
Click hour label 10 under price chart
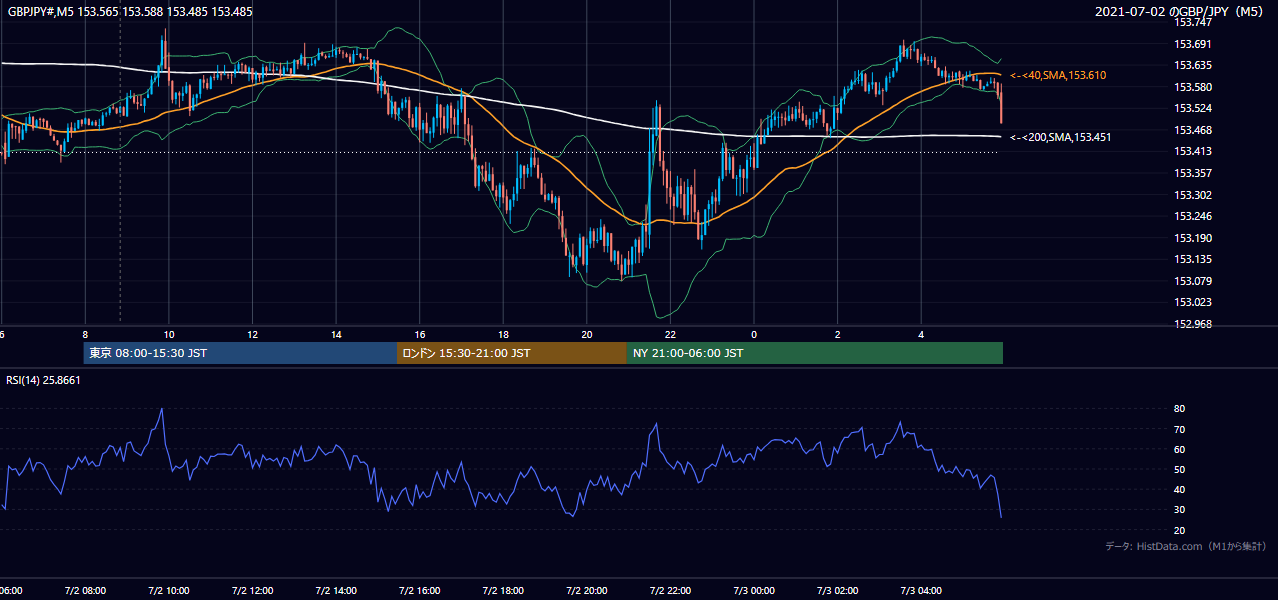point(169,335)
